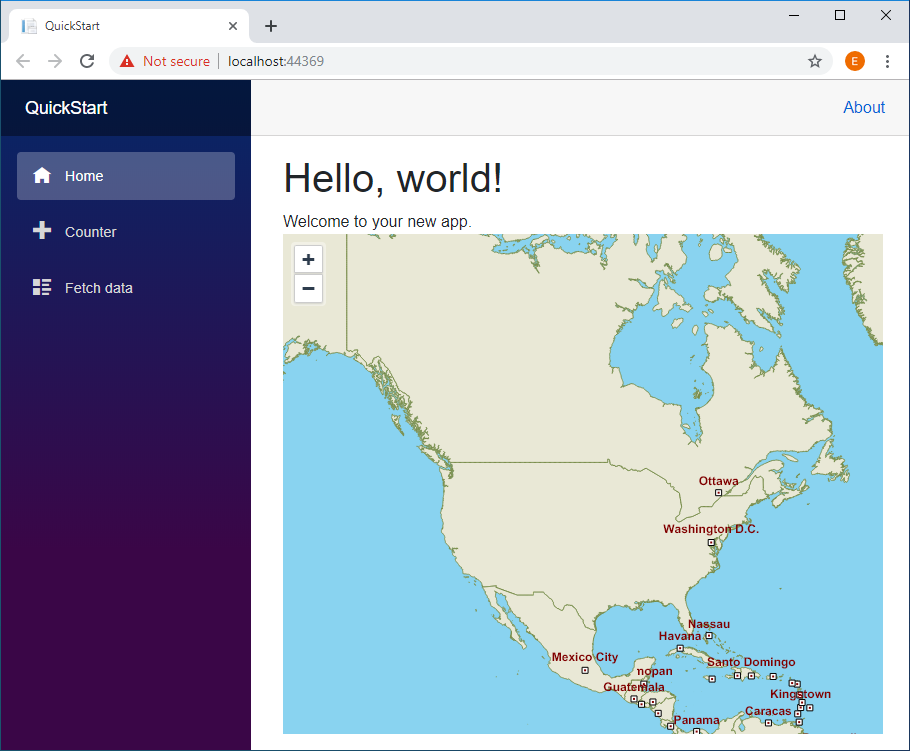The image size is (910, 751).
Task: Reload the browser page
Action: click(x=87, y=61)
